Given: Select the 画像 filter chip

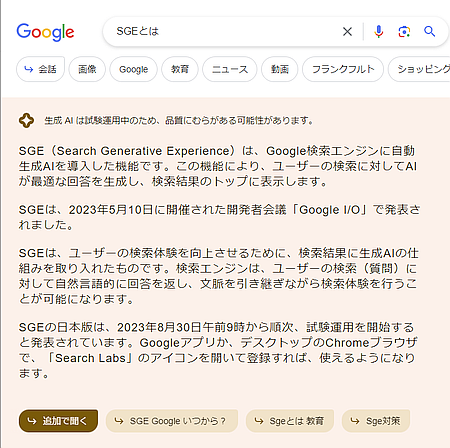Looking at the screenshot, I should tap(87, 69).
